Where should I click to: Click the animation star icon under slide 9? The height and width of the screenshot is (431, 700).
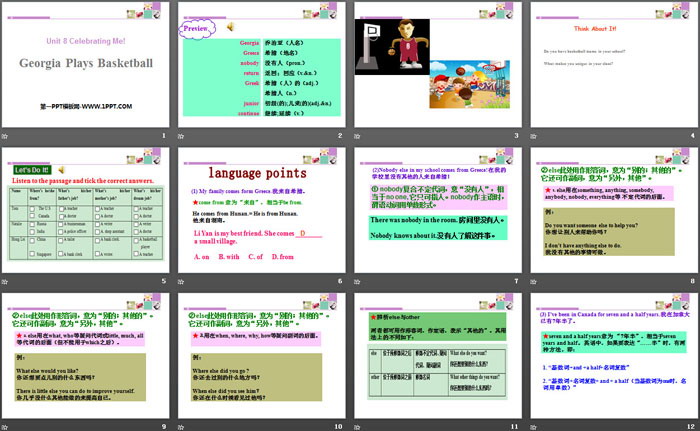point(5,427)
